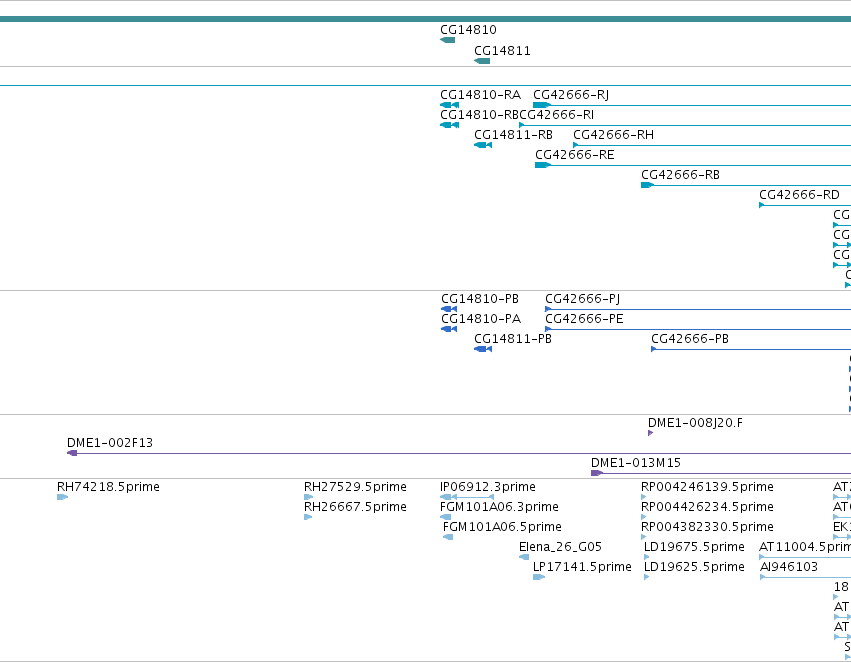Screen dimensions: 851x662
Task: Click the CG42666-PE protein label
Action: pos(584,319)
